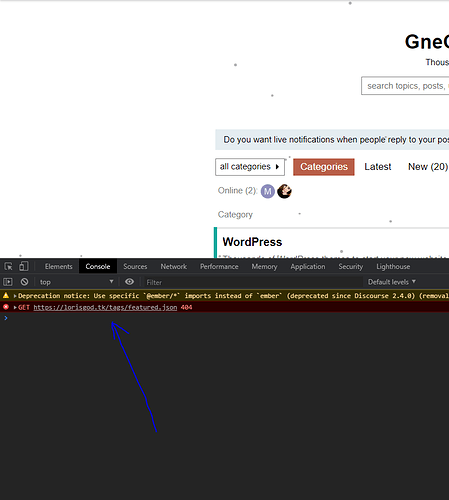Clear console with the ban icon
Viewport: 449px width, 500px height.
tap(24, 282)
